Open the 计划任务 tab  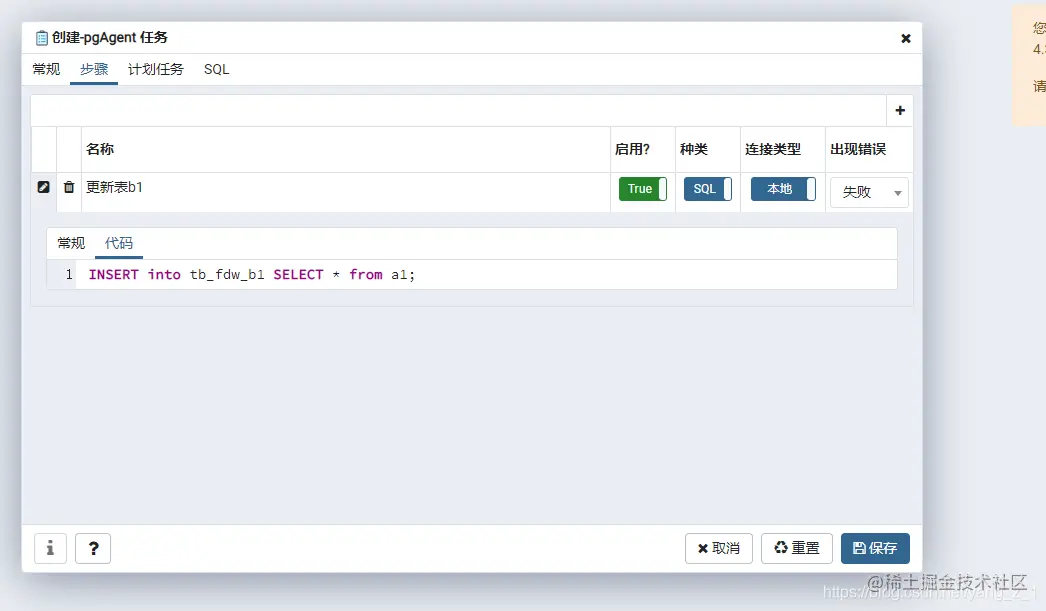pos(155,69)
